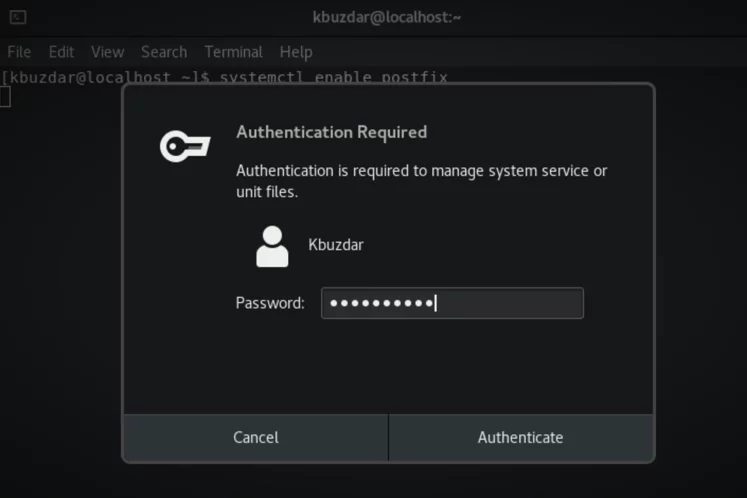Select the Kbuzdar user name
This screenshot has height=498, width=747.
[336, 245]
